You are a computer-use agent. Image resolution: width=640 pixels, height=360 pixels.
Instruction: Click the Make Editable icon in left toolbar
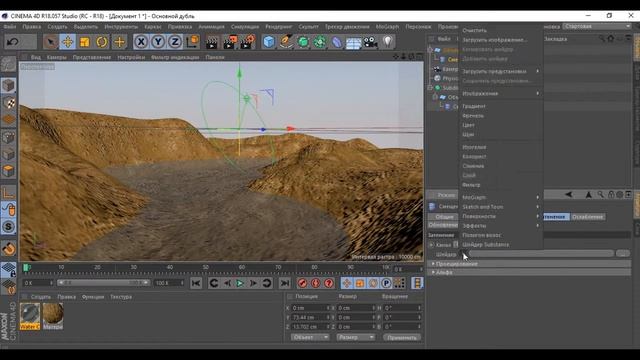point(9,64)
